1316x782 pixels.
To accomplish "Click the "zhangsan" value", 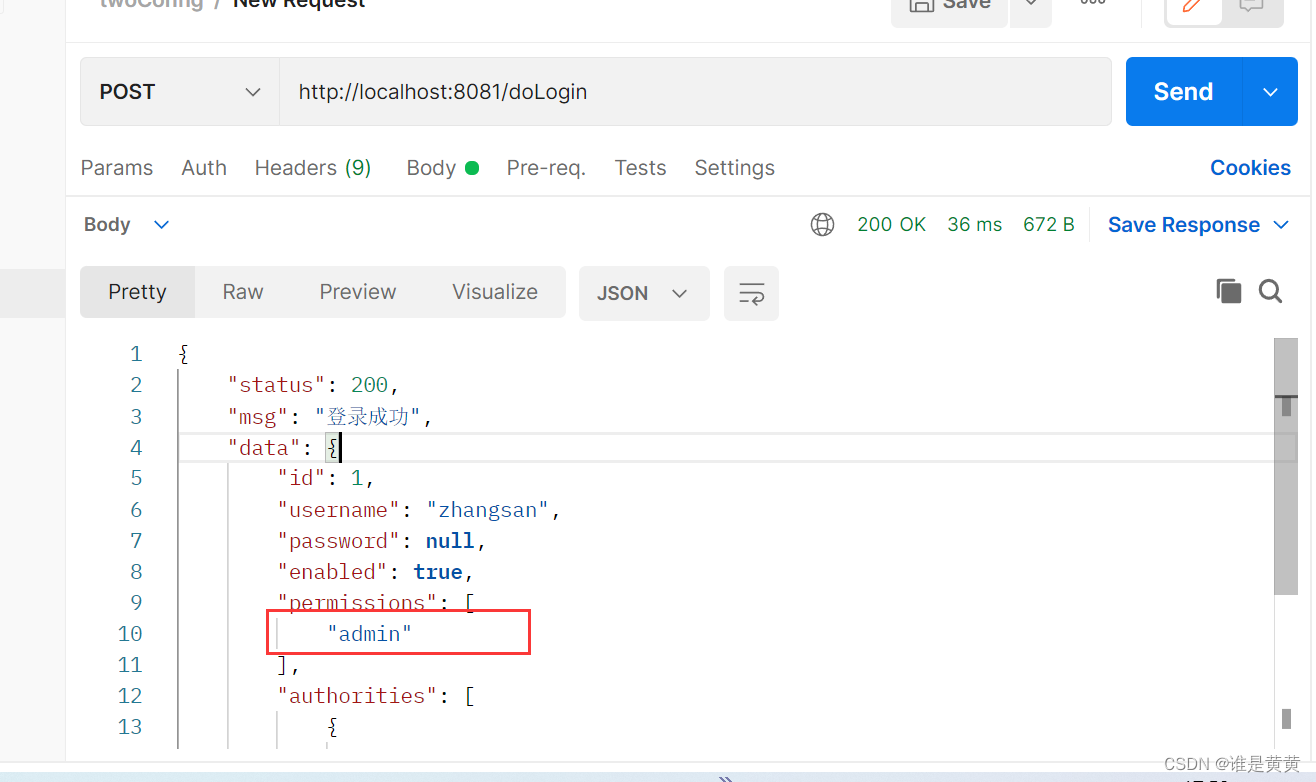I will coord(488,509).
